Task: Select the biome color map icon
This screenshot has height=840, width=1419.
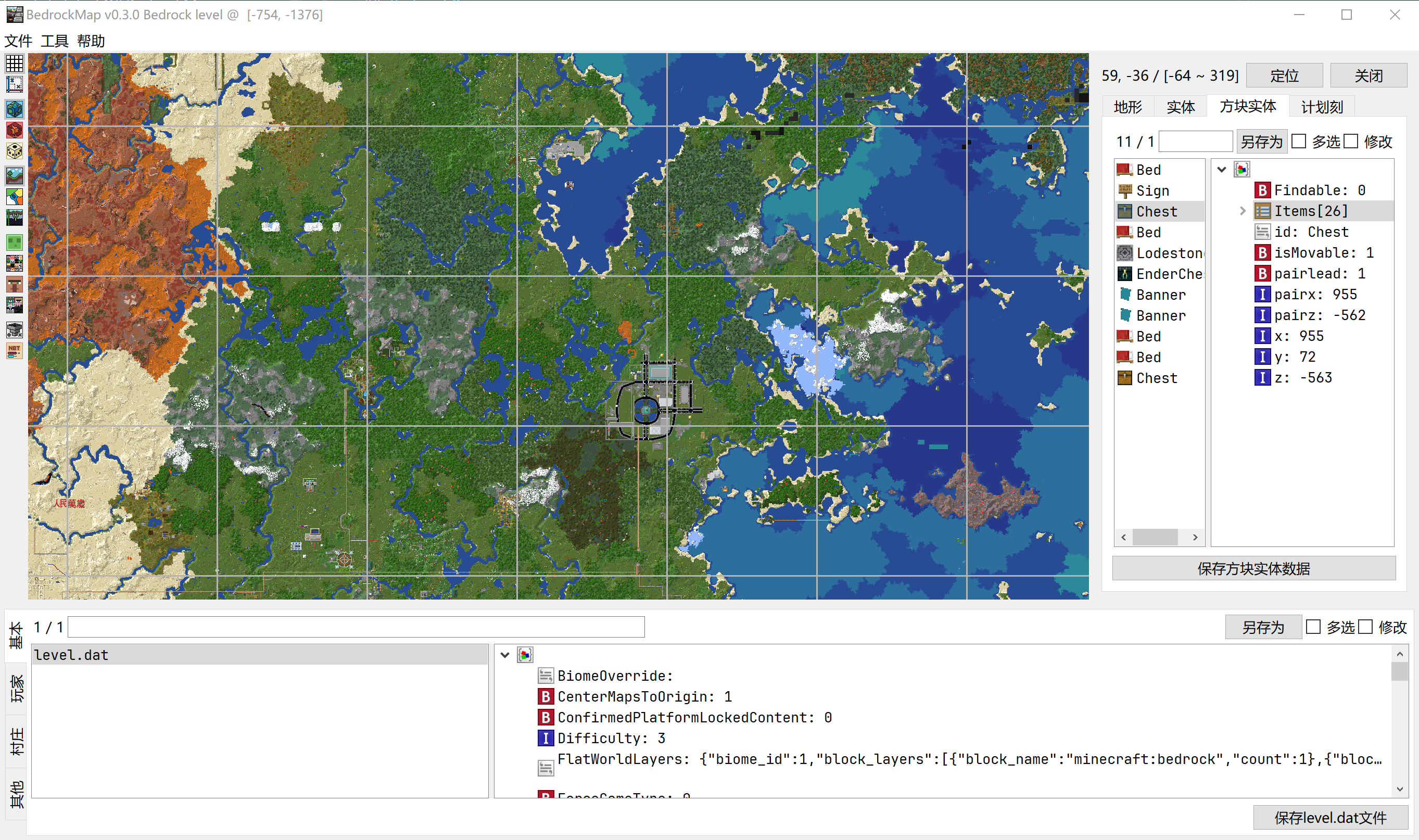Action: [14, 196]
